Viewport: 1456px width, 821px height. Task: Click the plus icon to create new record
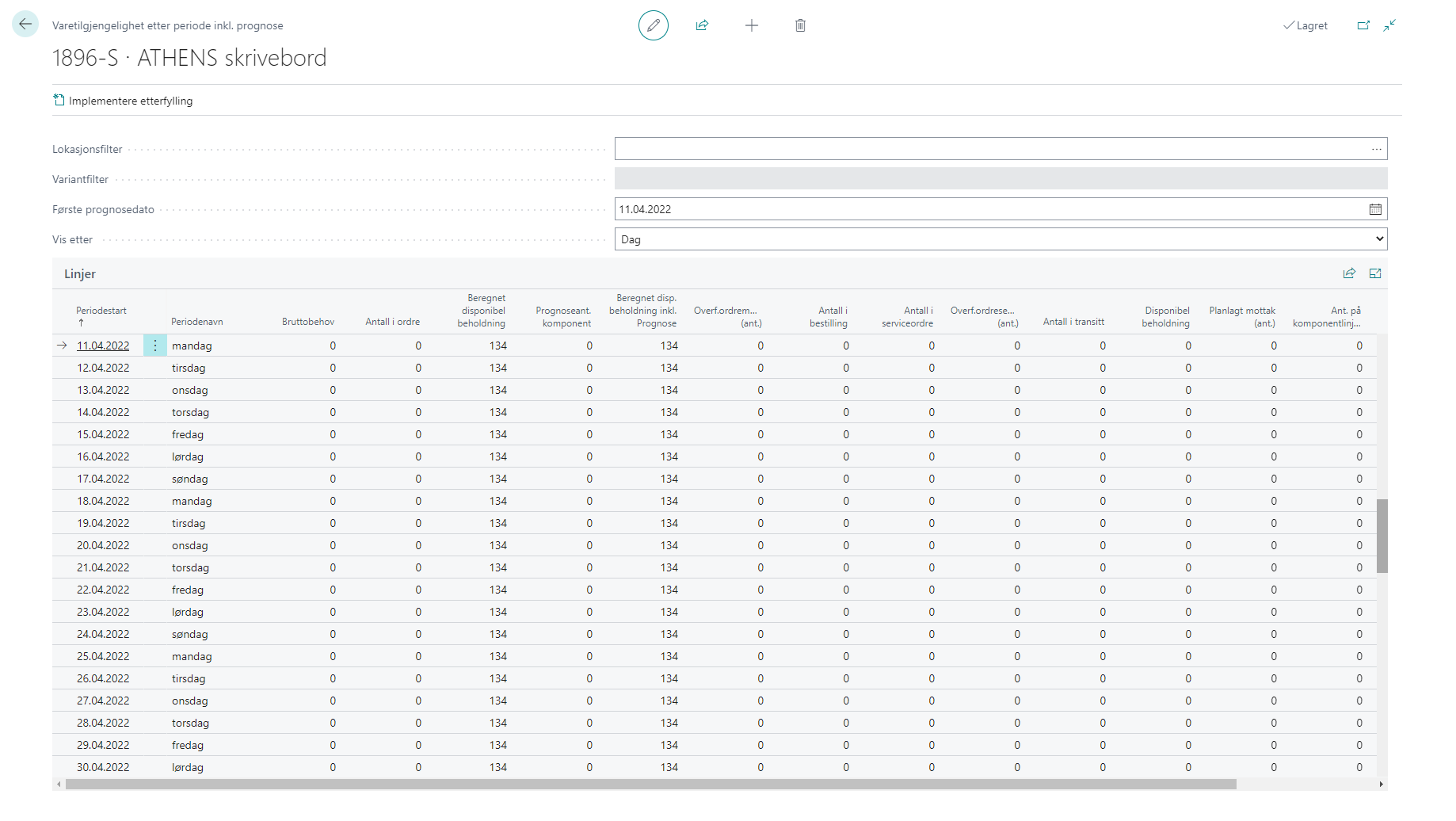pyautogui.click(x=751, y=25)
